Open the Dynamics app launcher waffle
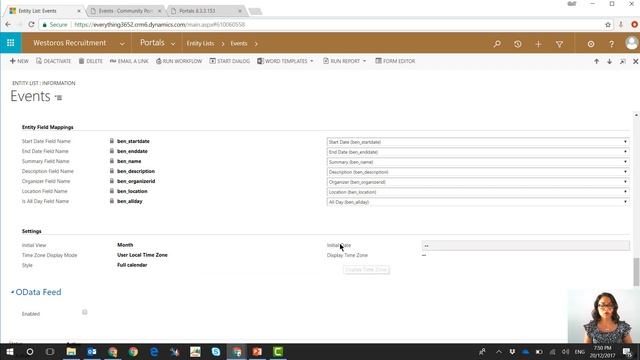The width and height of the screenshot is (640, 360). (x=11, y=43)
